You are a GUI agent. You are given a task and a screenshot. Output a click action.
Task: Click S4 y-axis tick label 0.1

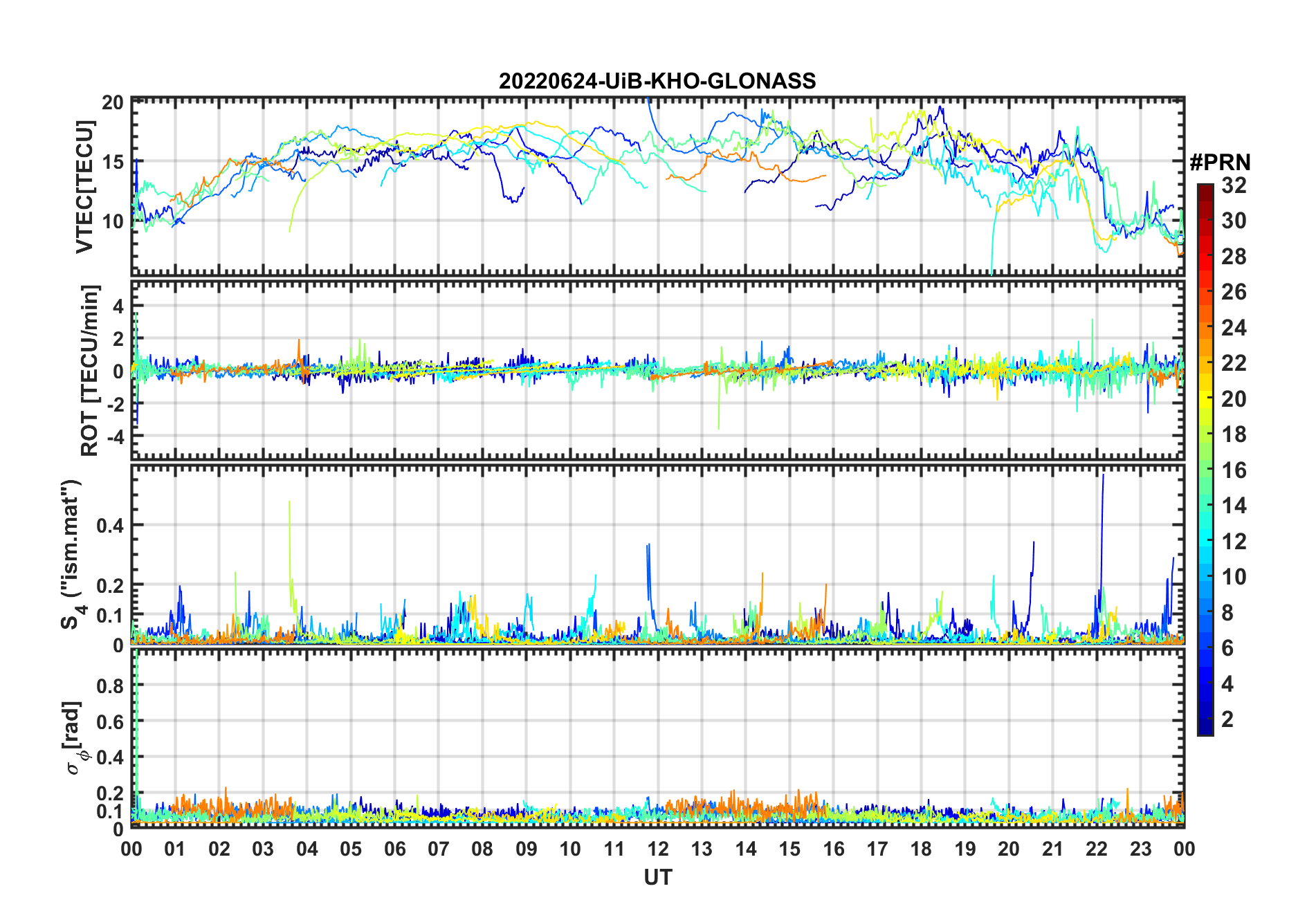coord(110,615)
